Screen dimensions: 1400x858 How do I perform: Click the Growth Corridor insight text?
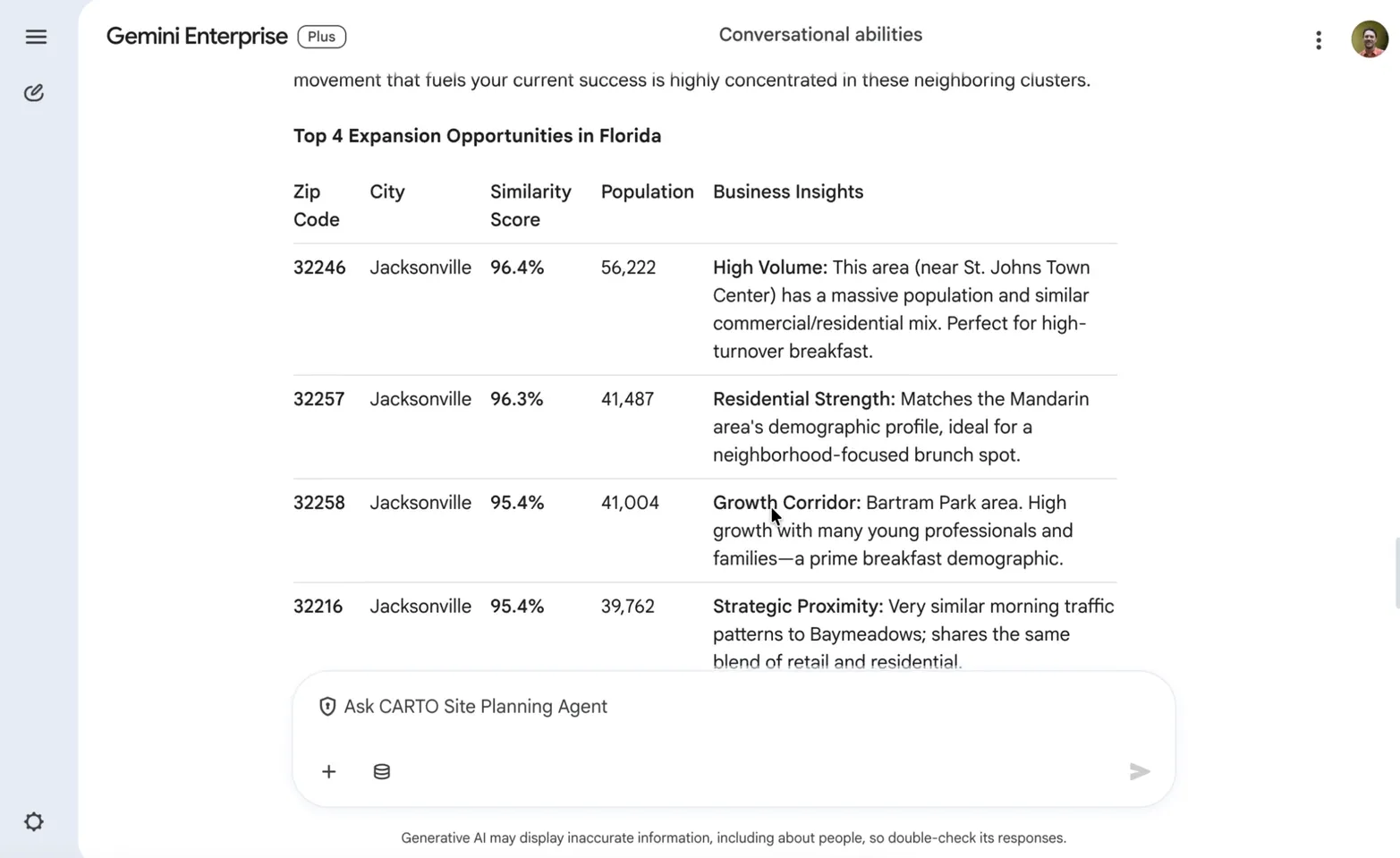point(785,502)
